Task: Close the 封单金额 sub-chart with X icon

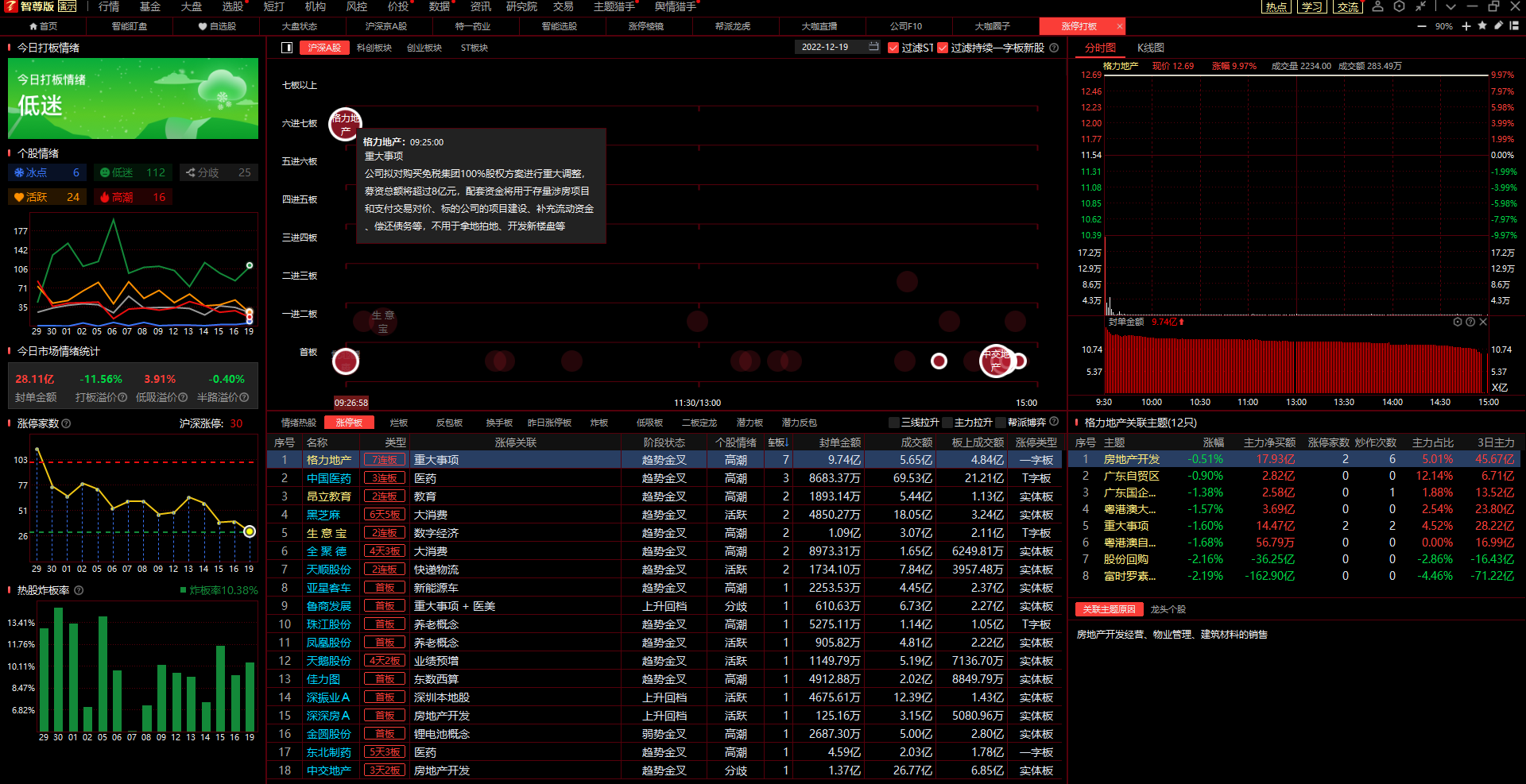Action: pos(1483,322)
